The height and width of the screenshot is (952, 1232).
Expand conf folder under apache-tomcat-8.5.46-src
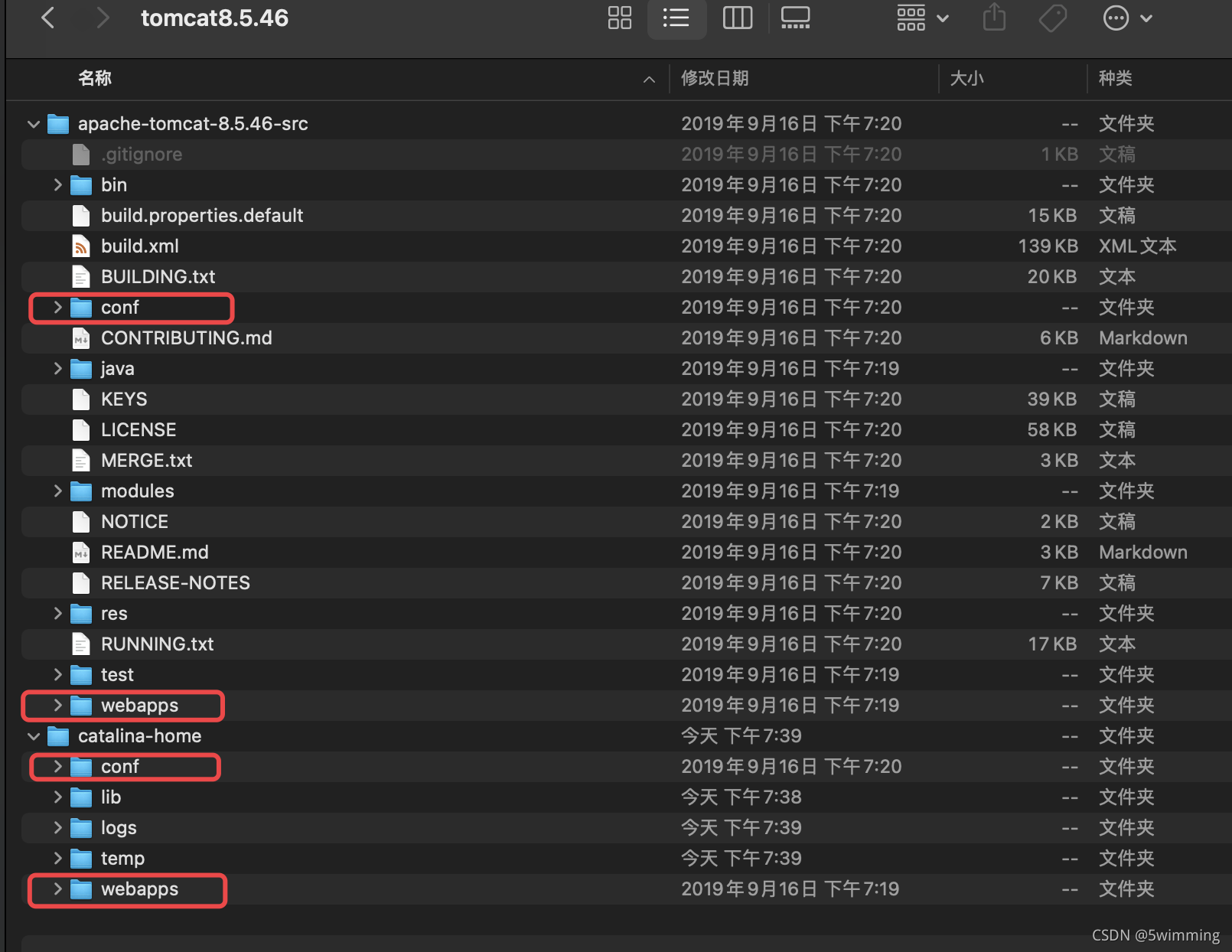57,307
